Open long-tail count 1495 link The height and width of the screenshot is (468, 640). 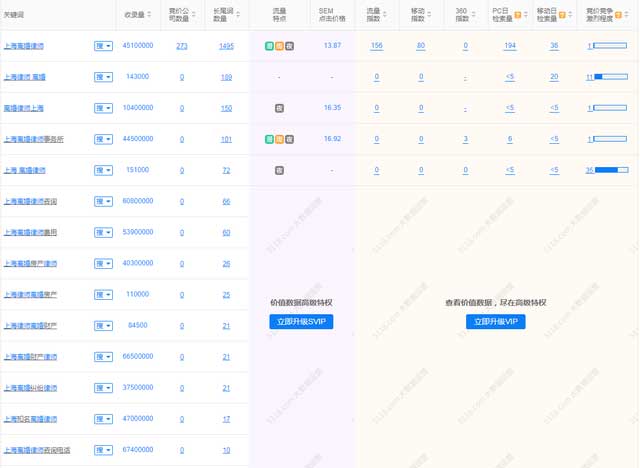[226, 46]
